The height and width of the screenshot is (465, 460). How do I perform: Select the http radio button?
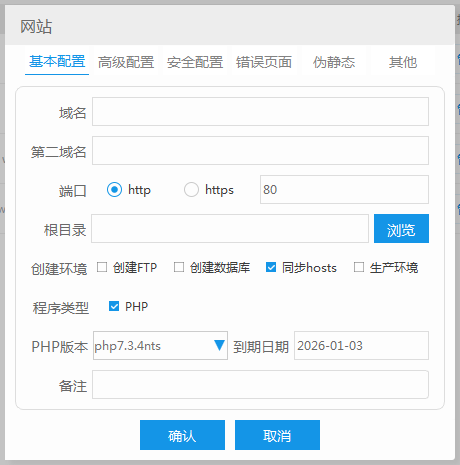click(114, 190)
